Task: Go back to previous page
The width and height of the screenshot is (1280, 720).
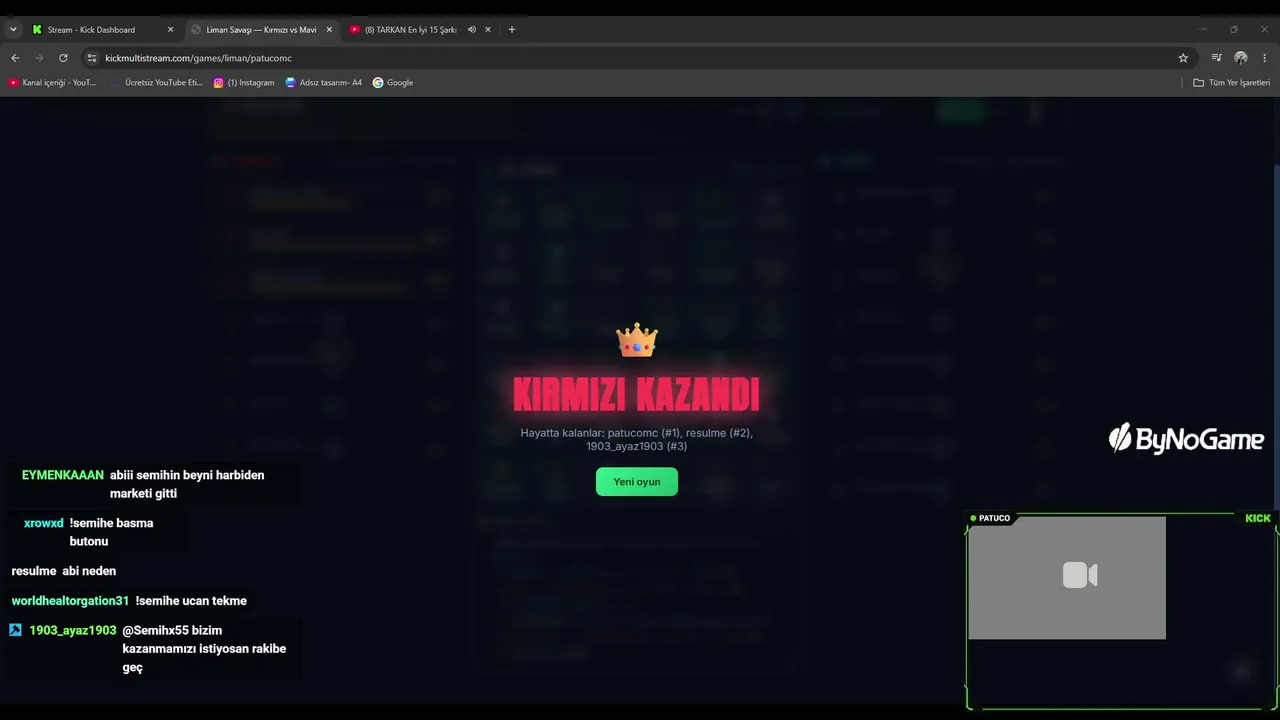Action: [x=15, y=58]
